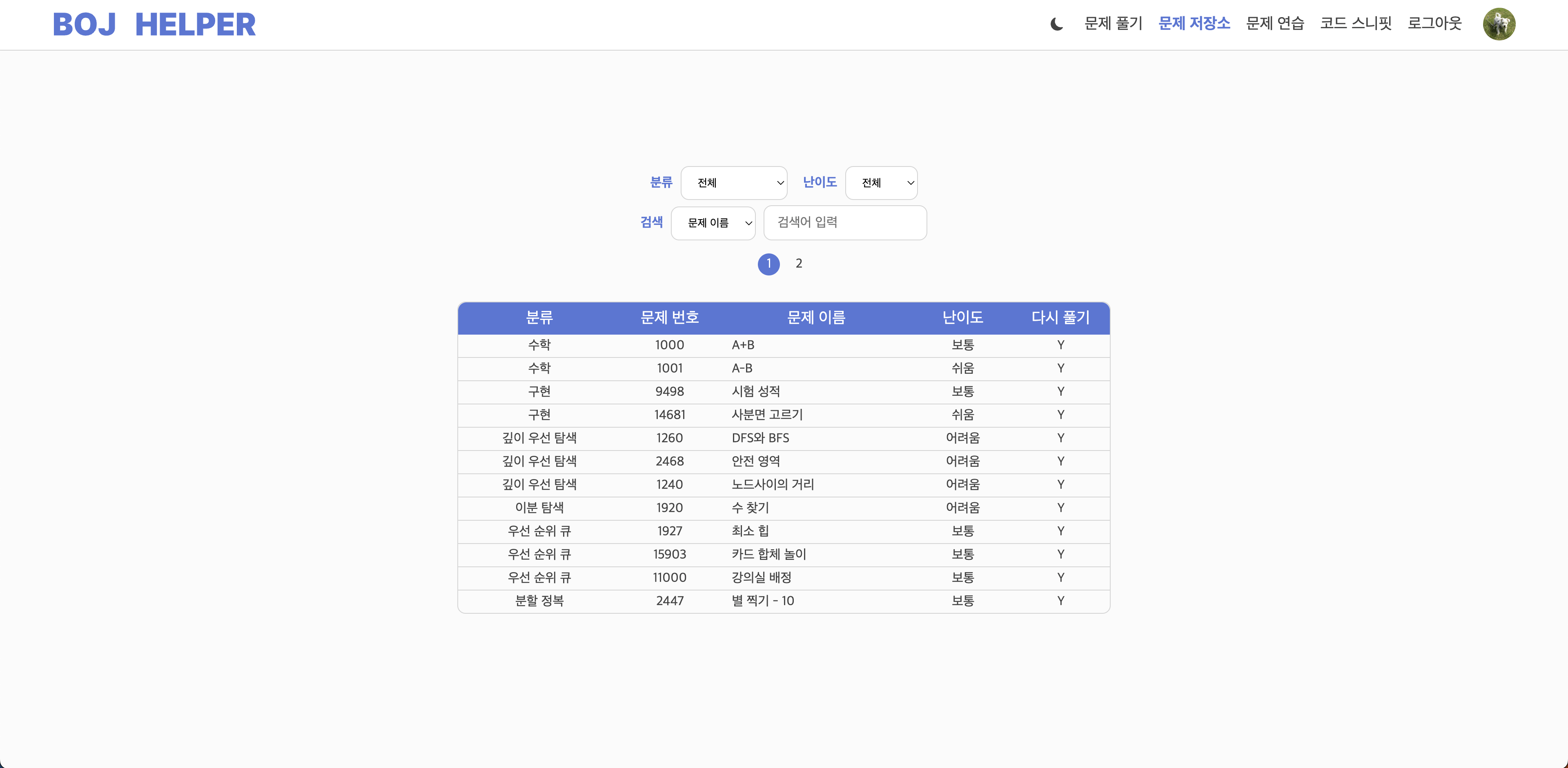Select current page 1 button
This screenshot has width=1568, height=768.
click(x=768, y=264)
